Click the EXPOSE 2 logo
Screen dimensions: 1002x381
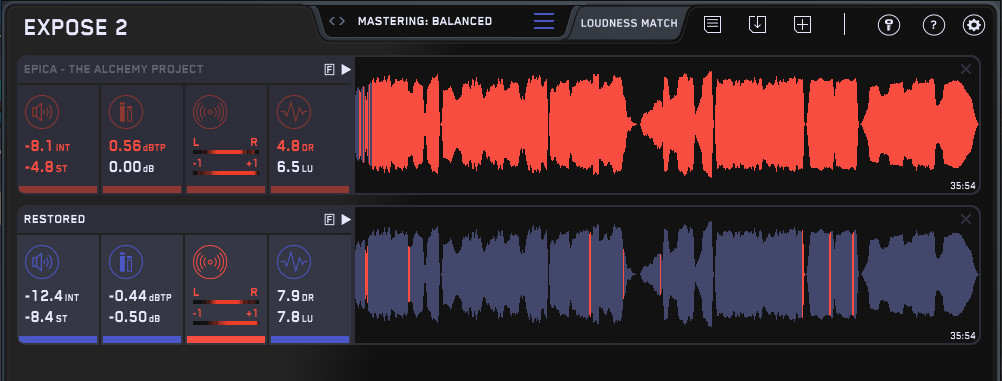[x=75, y=27]
